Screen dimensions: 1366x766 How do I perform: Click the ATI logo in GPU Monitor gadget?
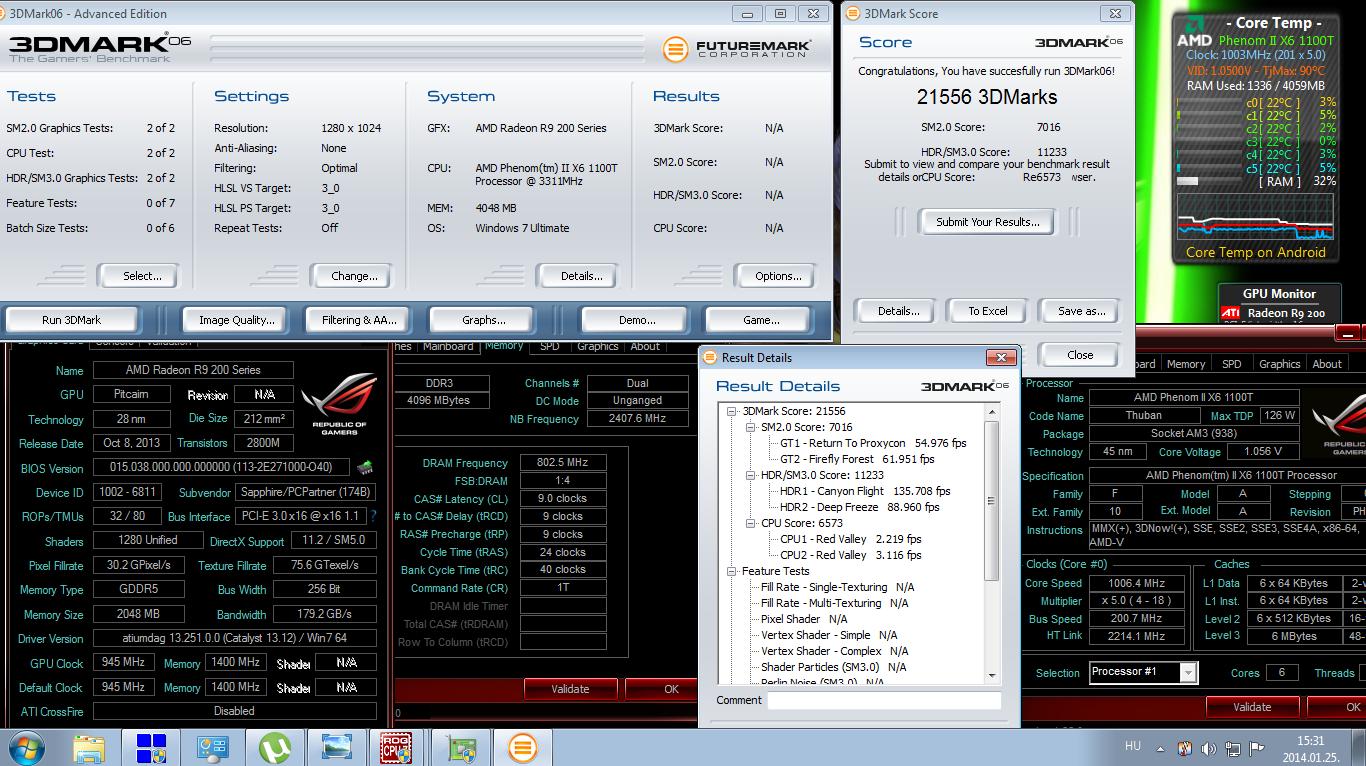[1232, 313]
